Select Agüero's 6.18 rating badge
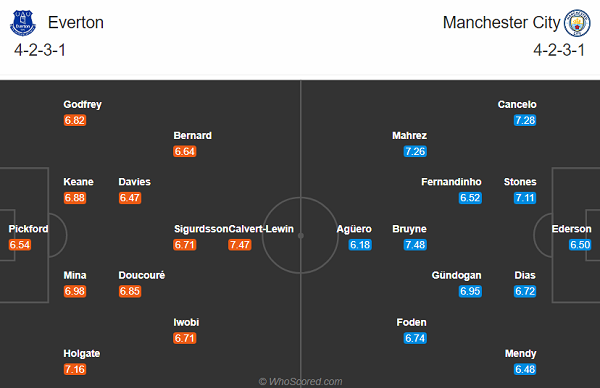This screenshot has width=600, height=388. [x=360, y=245]
